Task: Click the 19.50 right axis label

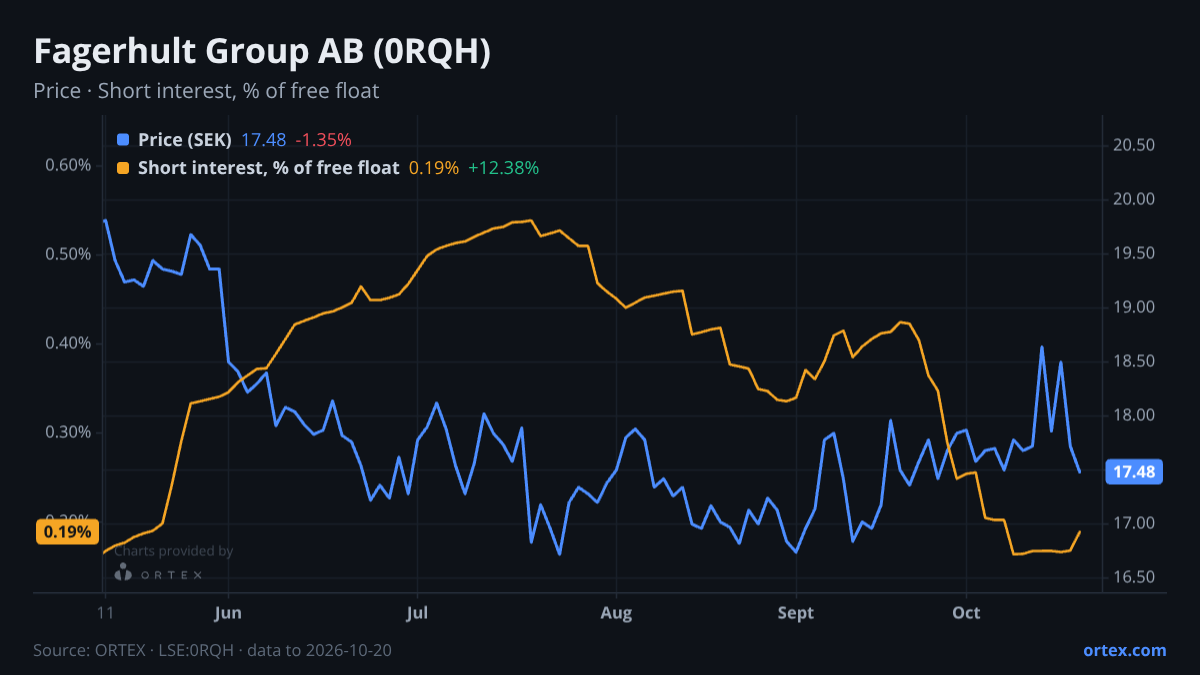Action: coord(1134,253)
